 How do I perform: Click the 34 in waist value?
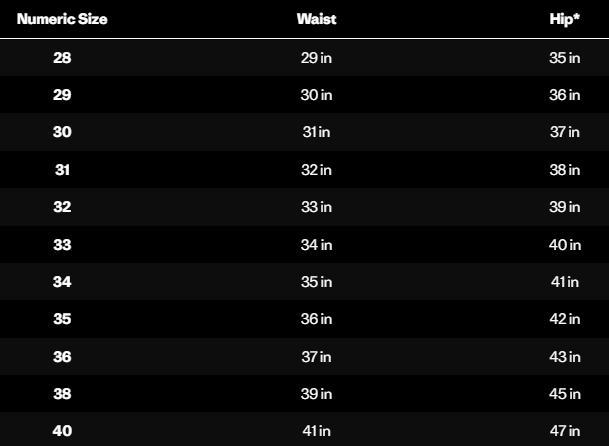(316, 245)
